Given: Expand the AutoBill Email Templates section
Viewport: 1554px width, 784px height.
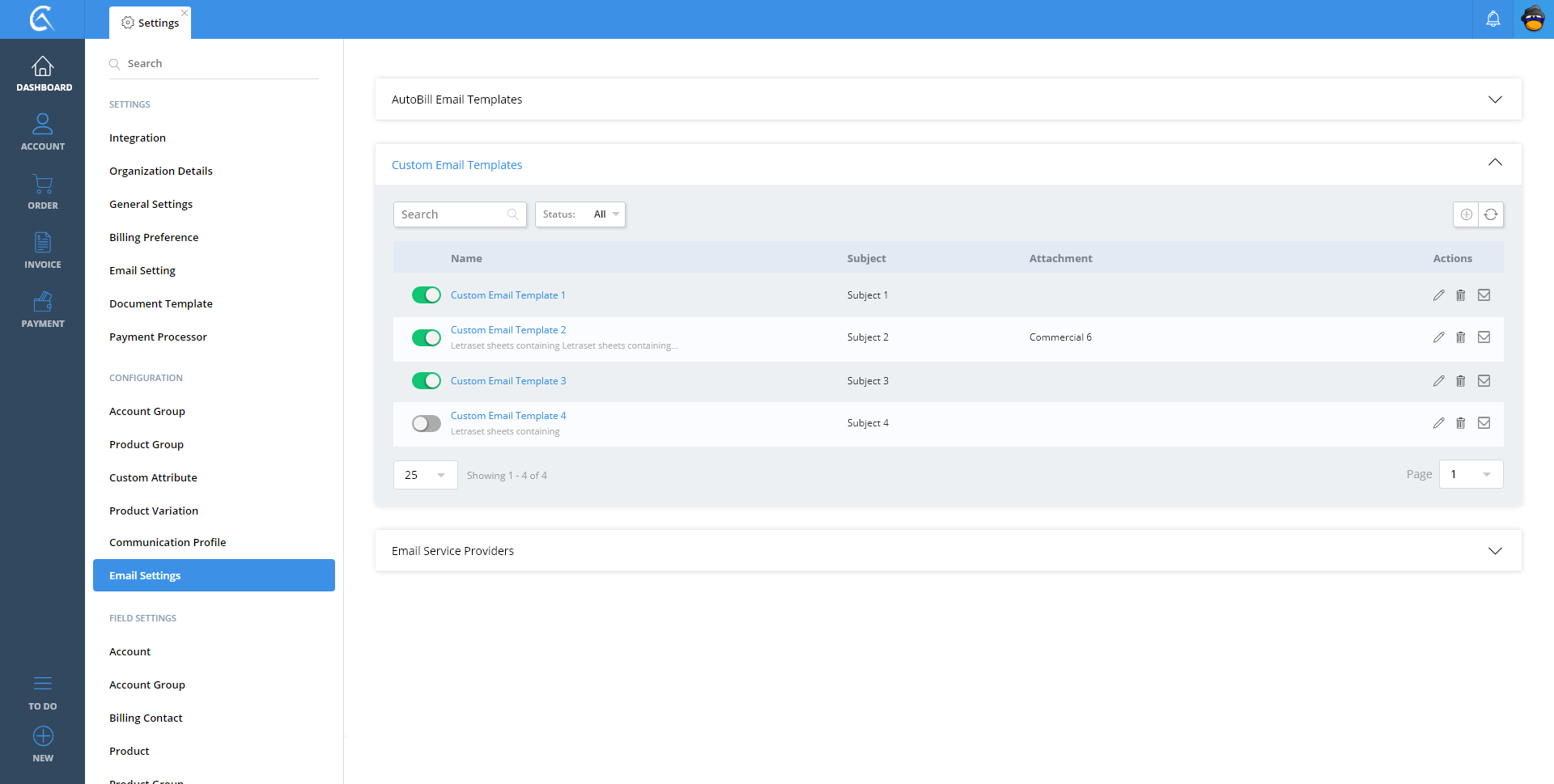Looking at the screenshot, I should (x=1494, y=100).
